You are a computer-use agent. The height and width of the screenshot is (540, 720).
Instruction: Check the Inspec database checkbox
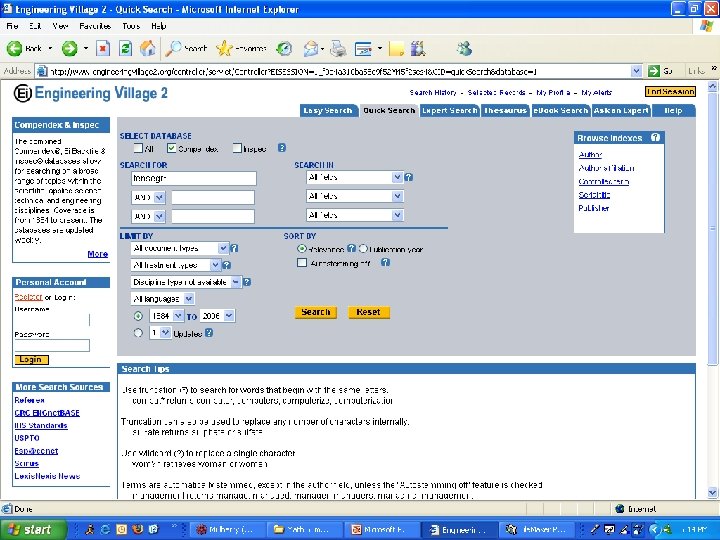(237, 148)
